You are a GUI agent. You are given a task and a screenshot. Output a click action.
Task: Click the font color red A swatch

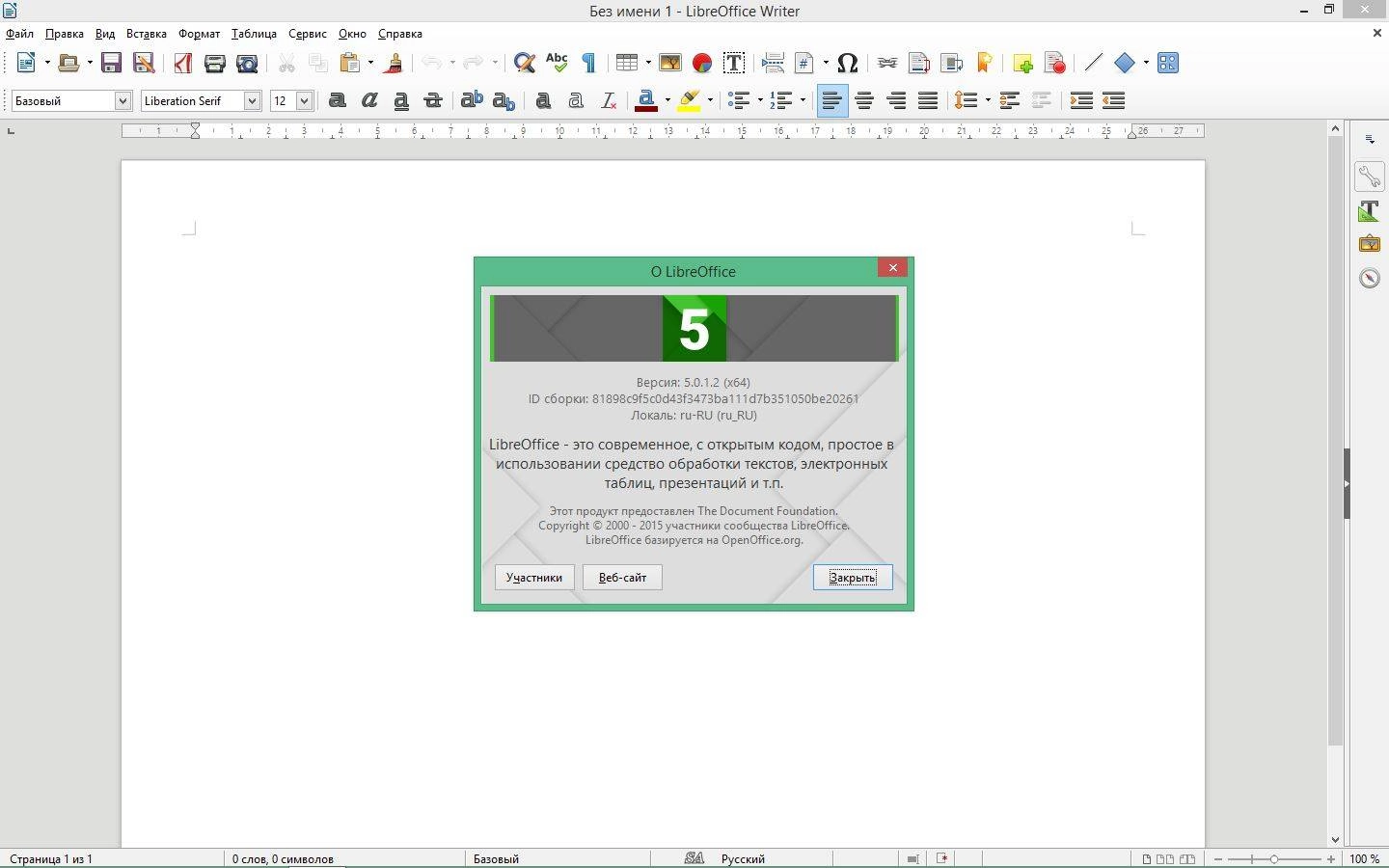point(646,100)
